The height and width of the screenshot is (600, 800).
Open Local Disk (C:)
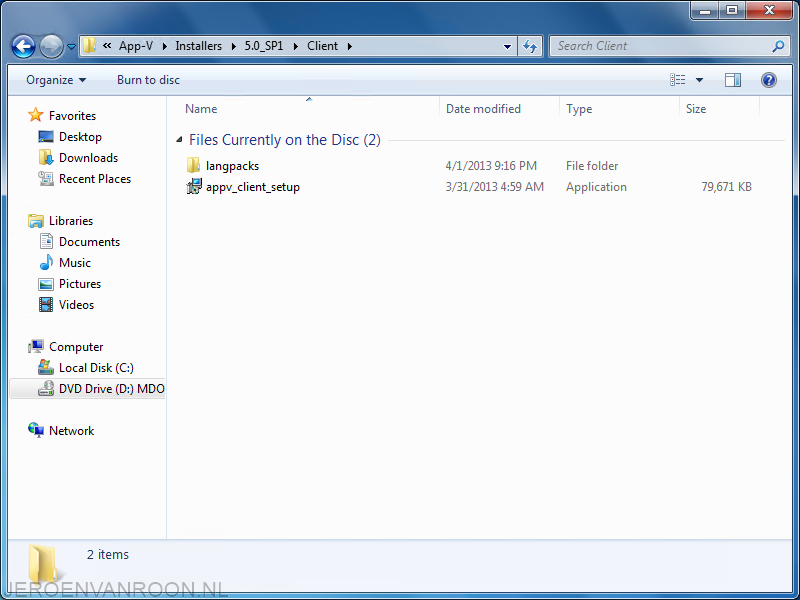point(96,368)
